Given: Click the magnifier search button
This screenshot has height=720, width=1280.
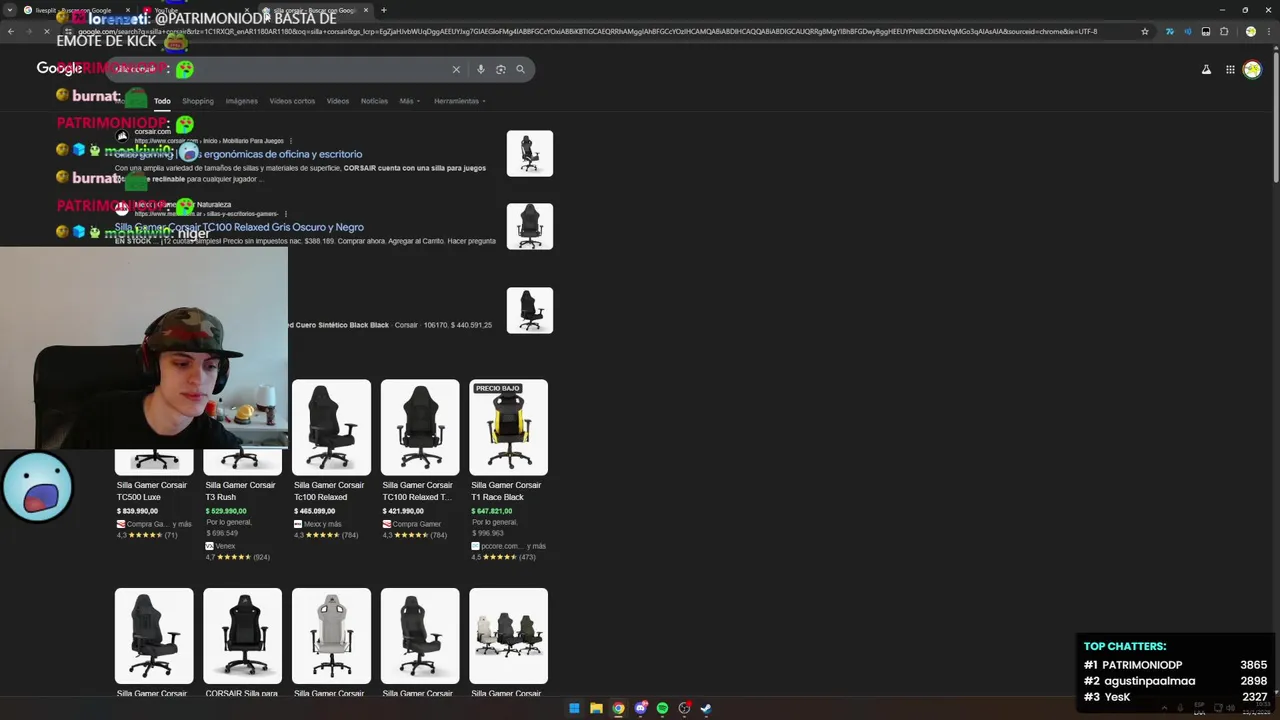Looking at the screenshot, I should pyautogui.click(x=520, y=69).
